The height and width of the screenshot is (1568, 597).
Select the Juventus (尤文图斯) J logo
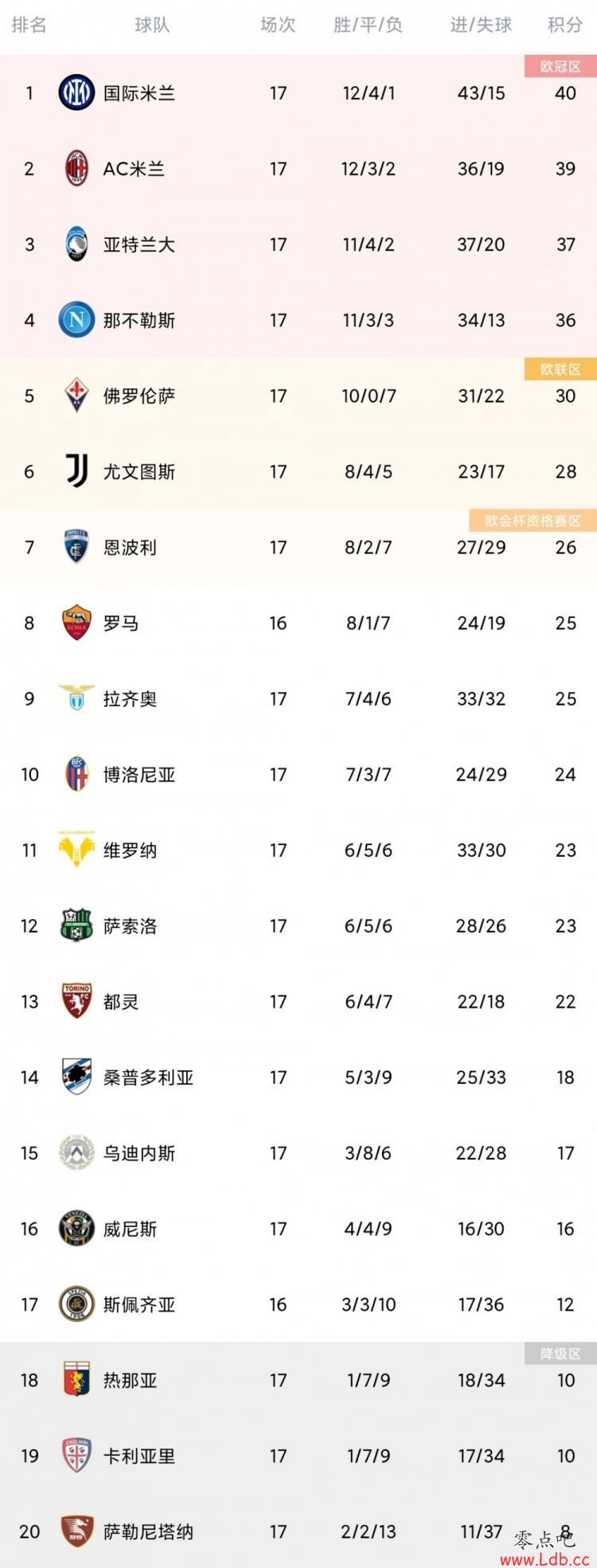coord(77,471)
